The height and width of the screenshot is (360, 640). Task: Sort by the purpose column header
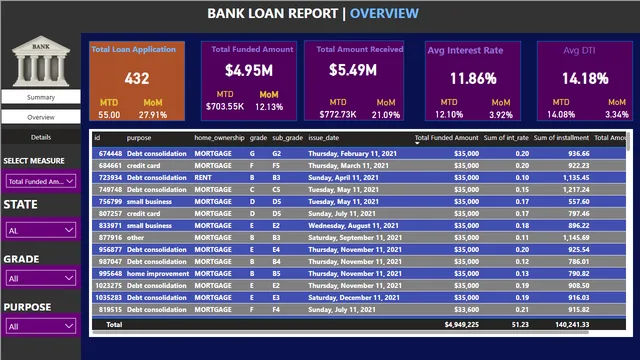click(139, 138)
